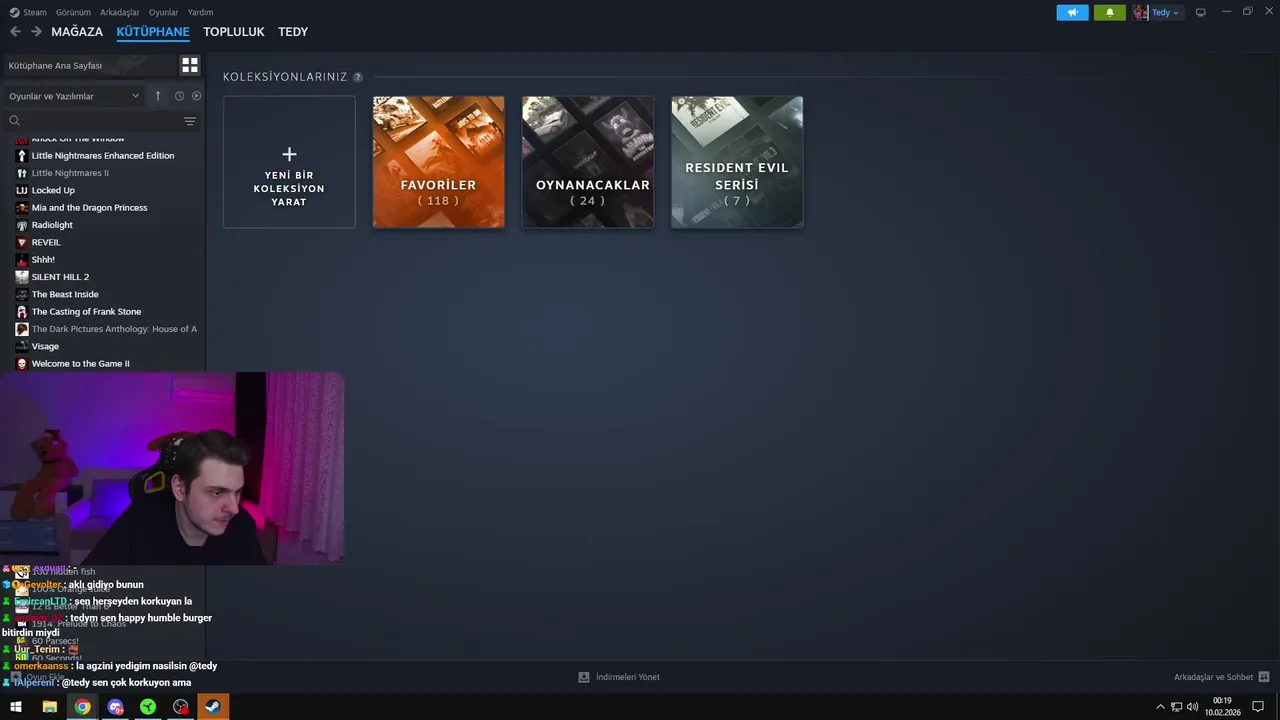The height and width of the screenshot is (720, 1280).
Task: Switch to Steam on taskbar
Action: [213, 707]
